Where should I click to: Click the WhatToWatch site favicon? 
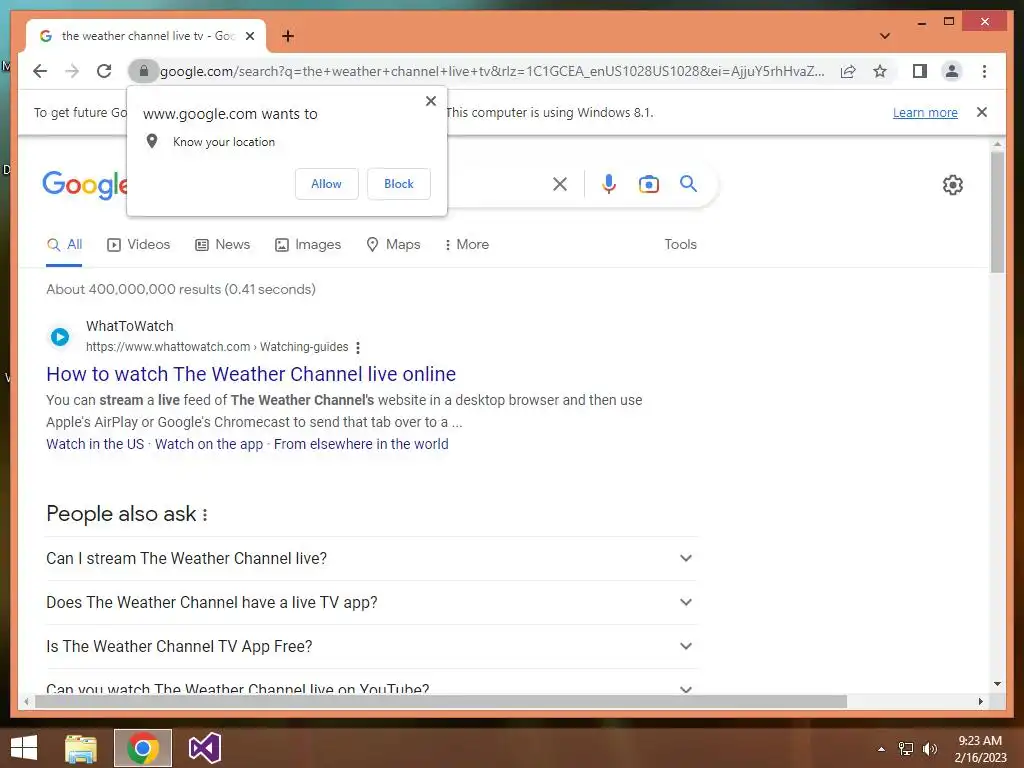(60, 336)
